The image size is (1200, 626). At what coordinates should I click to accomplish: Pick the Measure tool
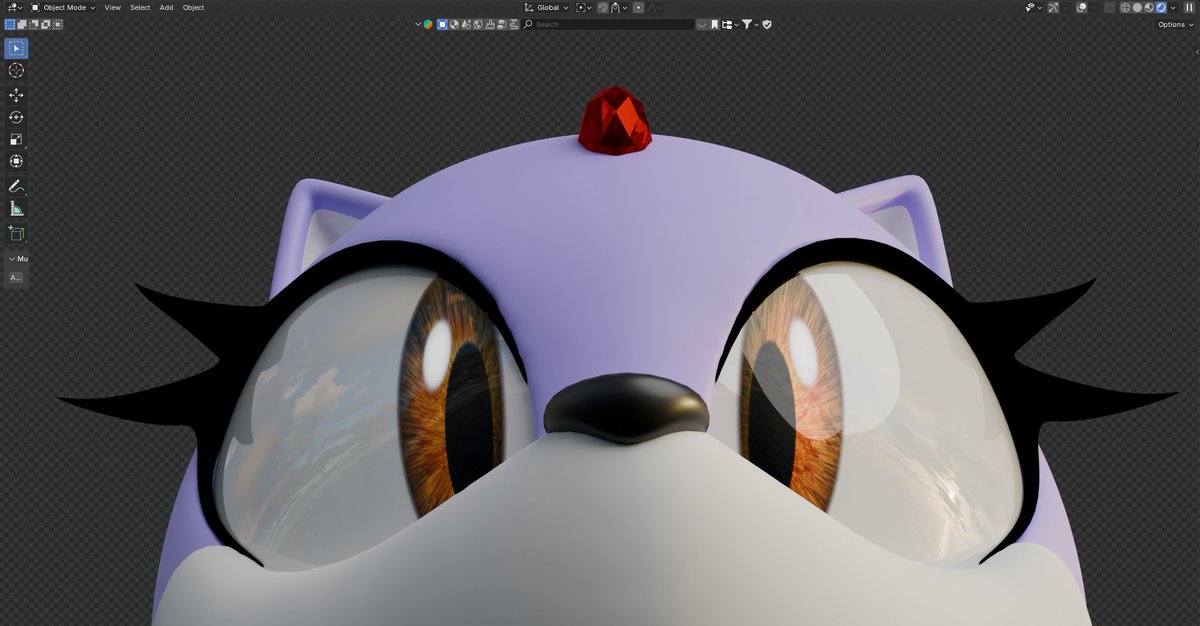(15, 208)
